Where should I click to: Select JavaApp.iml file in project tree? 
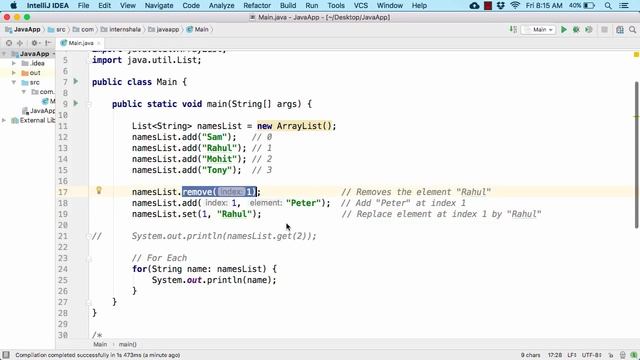pos(38,111)
